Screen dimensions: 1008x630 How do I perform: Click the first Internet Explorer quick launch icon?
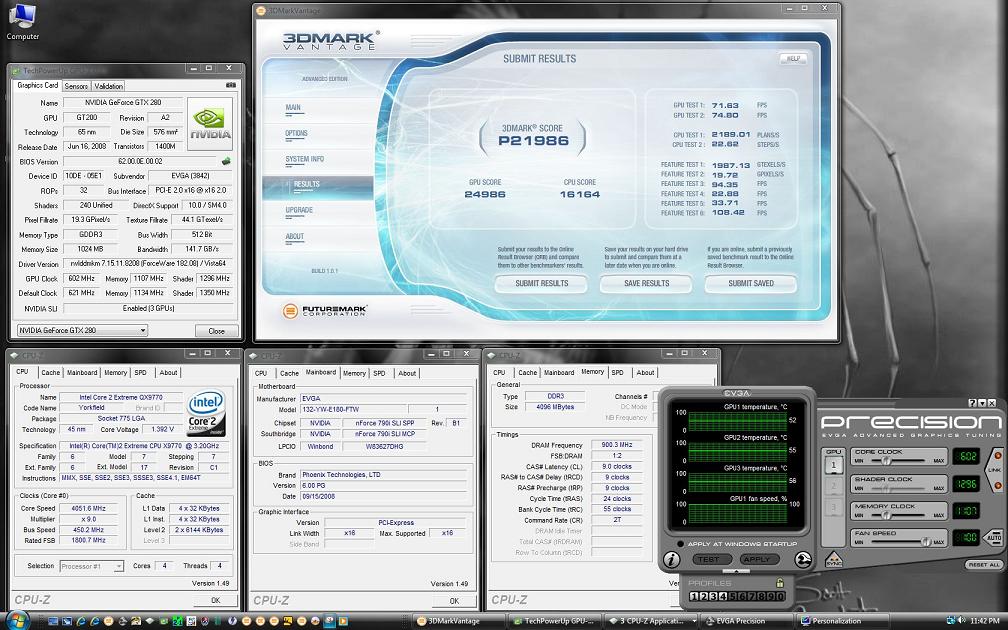point(81,621)
